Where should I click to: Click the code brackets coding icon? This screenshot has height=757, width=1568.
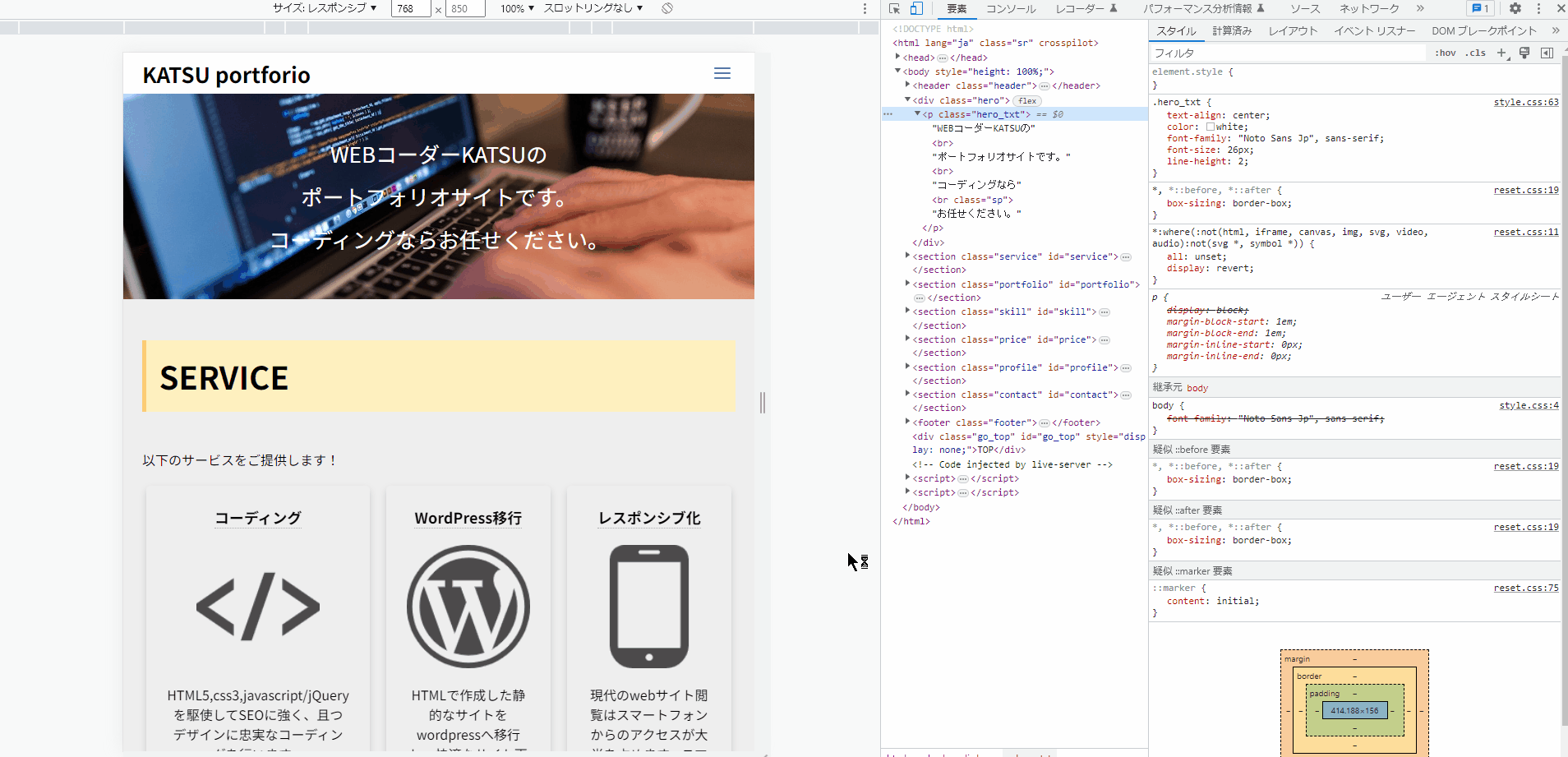258,607
